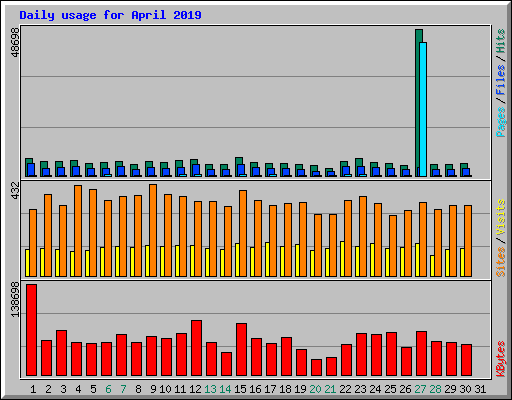Click the blue Files bar for day 1
This screenshot has height=400, width=512.
[x=31, y=170]
